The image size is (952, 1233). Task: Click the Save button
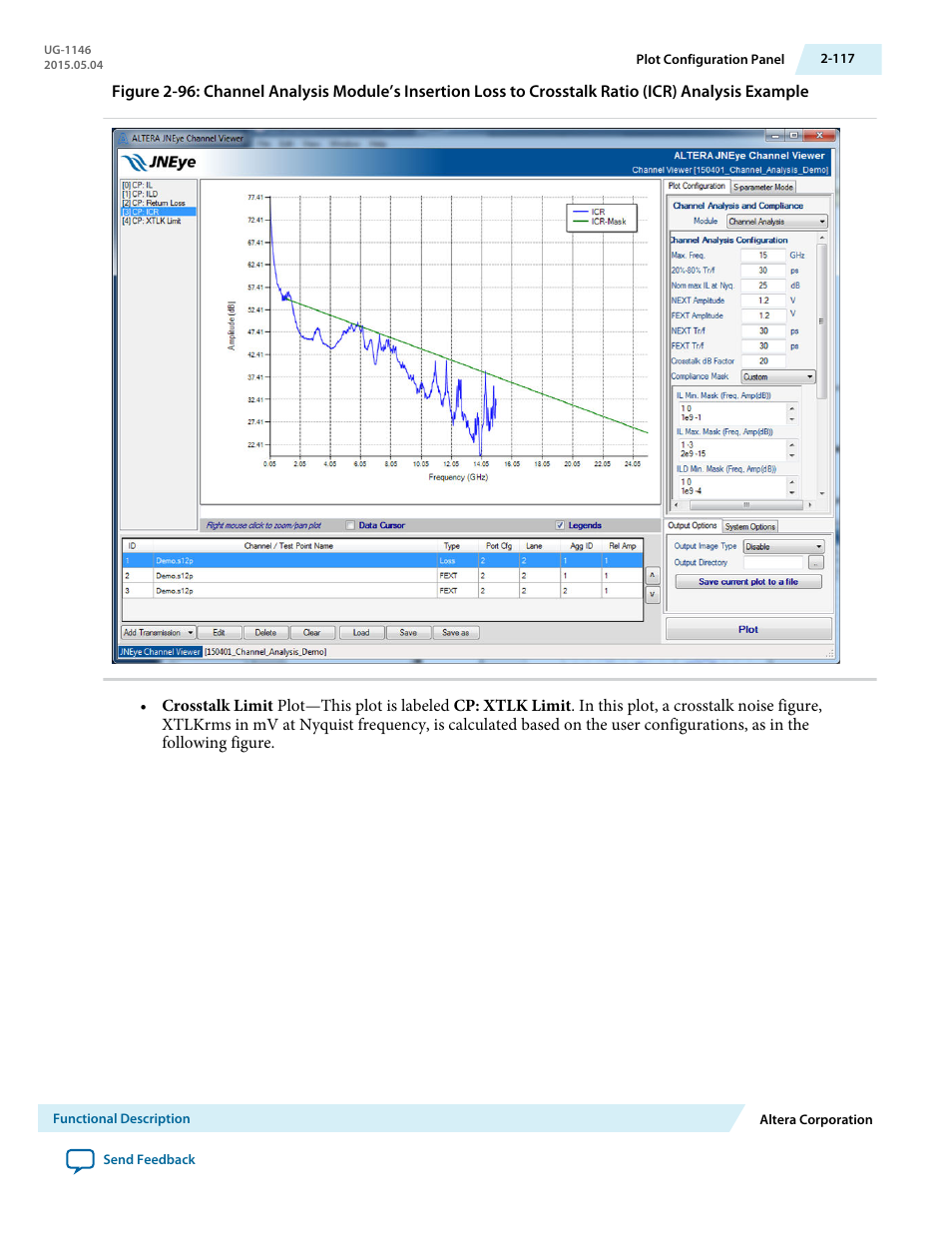[x=408, y=632]
